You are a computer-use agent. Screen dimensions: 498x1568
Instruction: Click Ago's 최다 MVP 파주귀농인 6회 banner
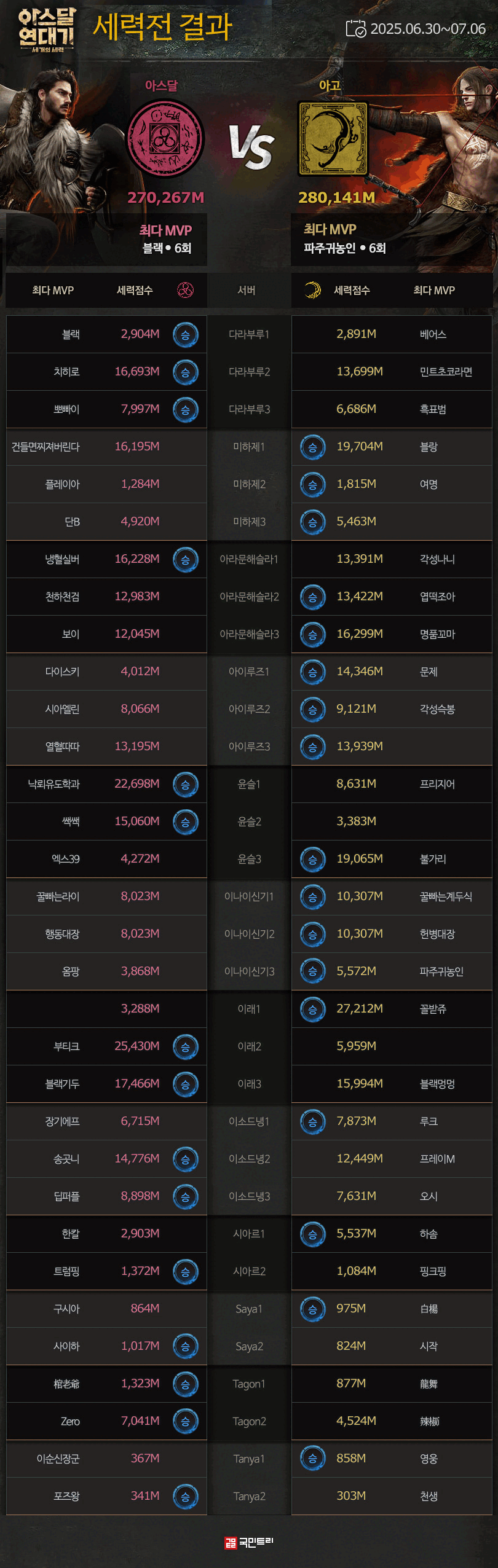pos(344,239)
